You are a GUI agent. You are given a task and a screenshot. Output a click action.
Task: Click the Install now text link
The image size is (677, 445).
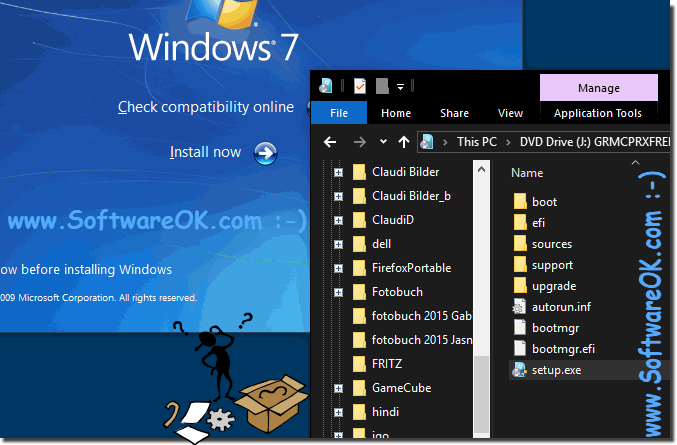point(205,152)
